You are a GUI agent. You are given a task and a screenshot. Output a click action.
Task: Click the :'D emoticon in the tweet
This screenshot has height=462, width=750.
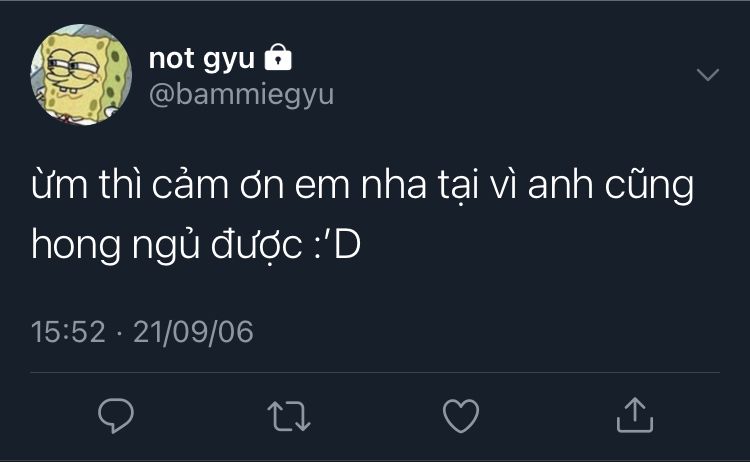pyautogui.click(x=337, y=245)
